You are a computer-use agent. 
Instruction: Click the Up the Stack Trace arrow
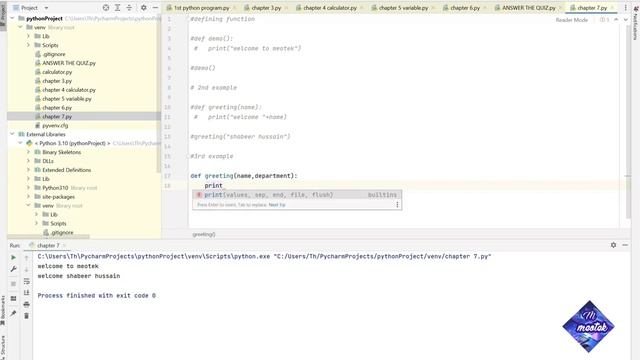(x=27, y=258)
